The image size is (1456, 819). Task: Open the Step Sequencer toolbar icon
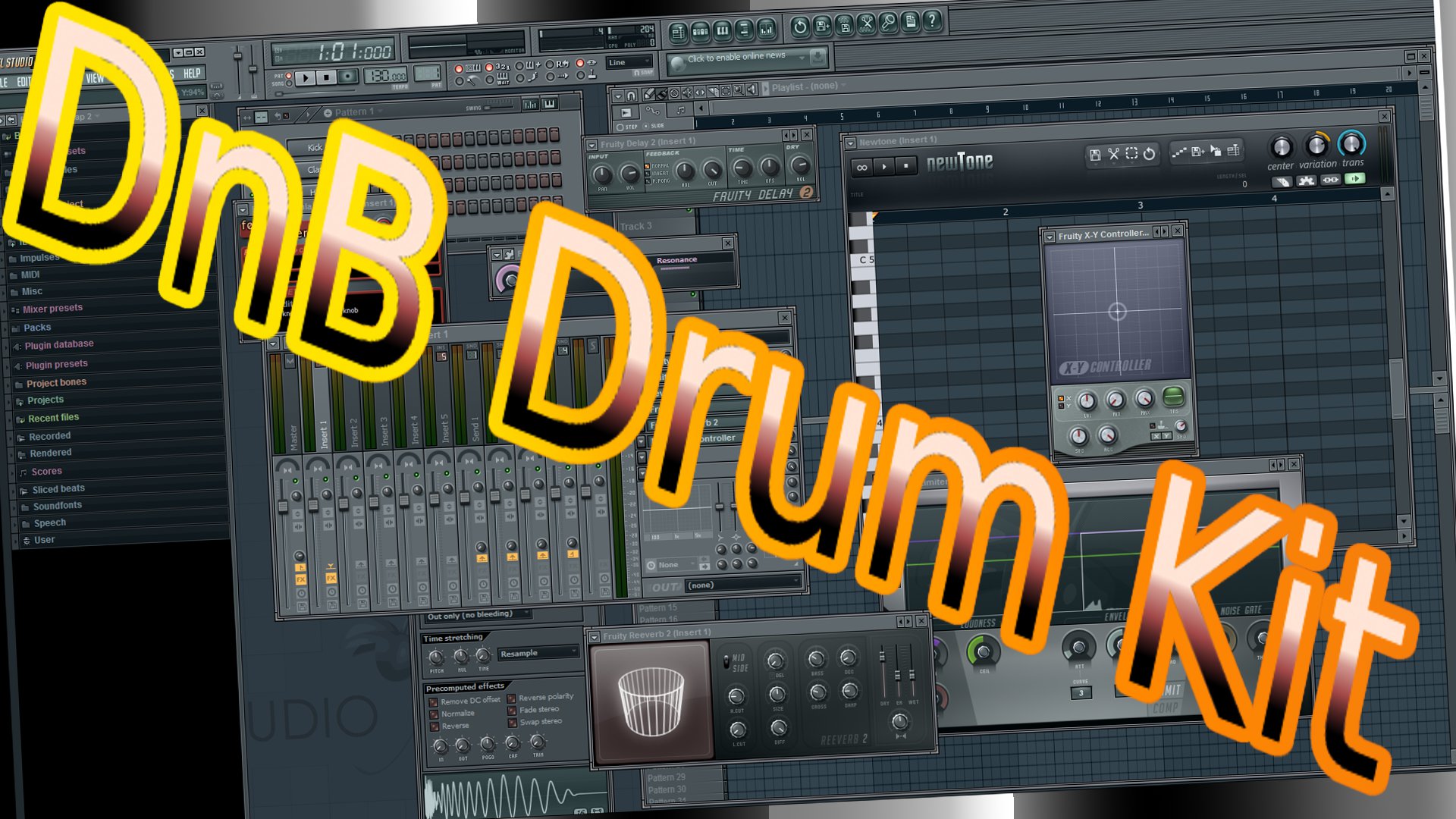tap(701, 31)
